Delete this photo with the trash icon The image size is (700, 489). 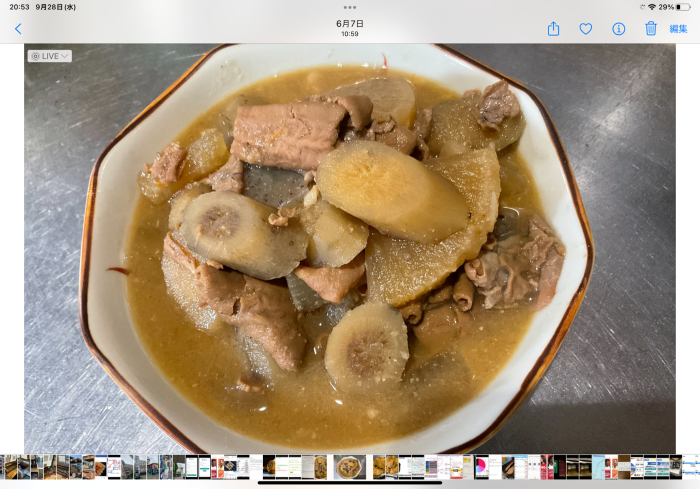[651, 29]
